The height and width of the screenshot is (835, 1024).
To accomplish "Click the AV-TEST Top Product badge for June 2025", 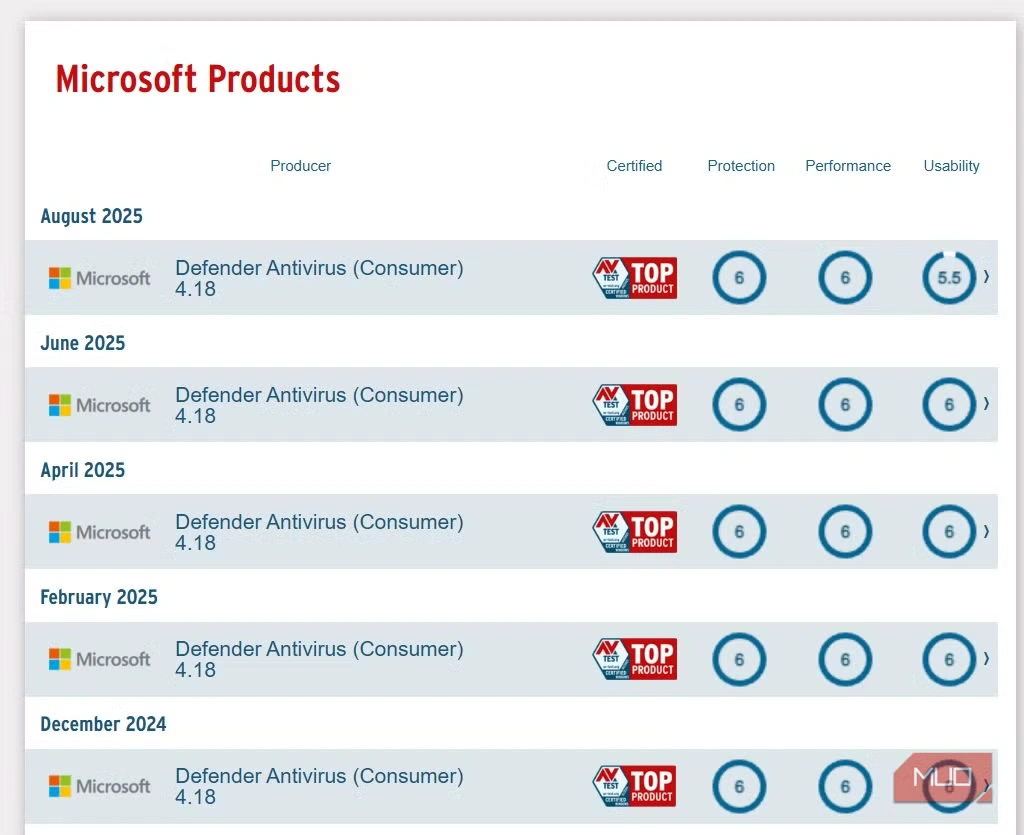I will coord(635,405).
